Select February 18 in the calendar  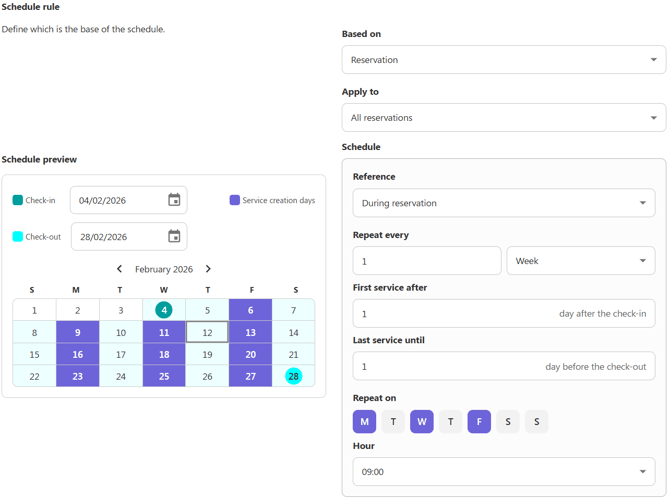tap(164, 354)
